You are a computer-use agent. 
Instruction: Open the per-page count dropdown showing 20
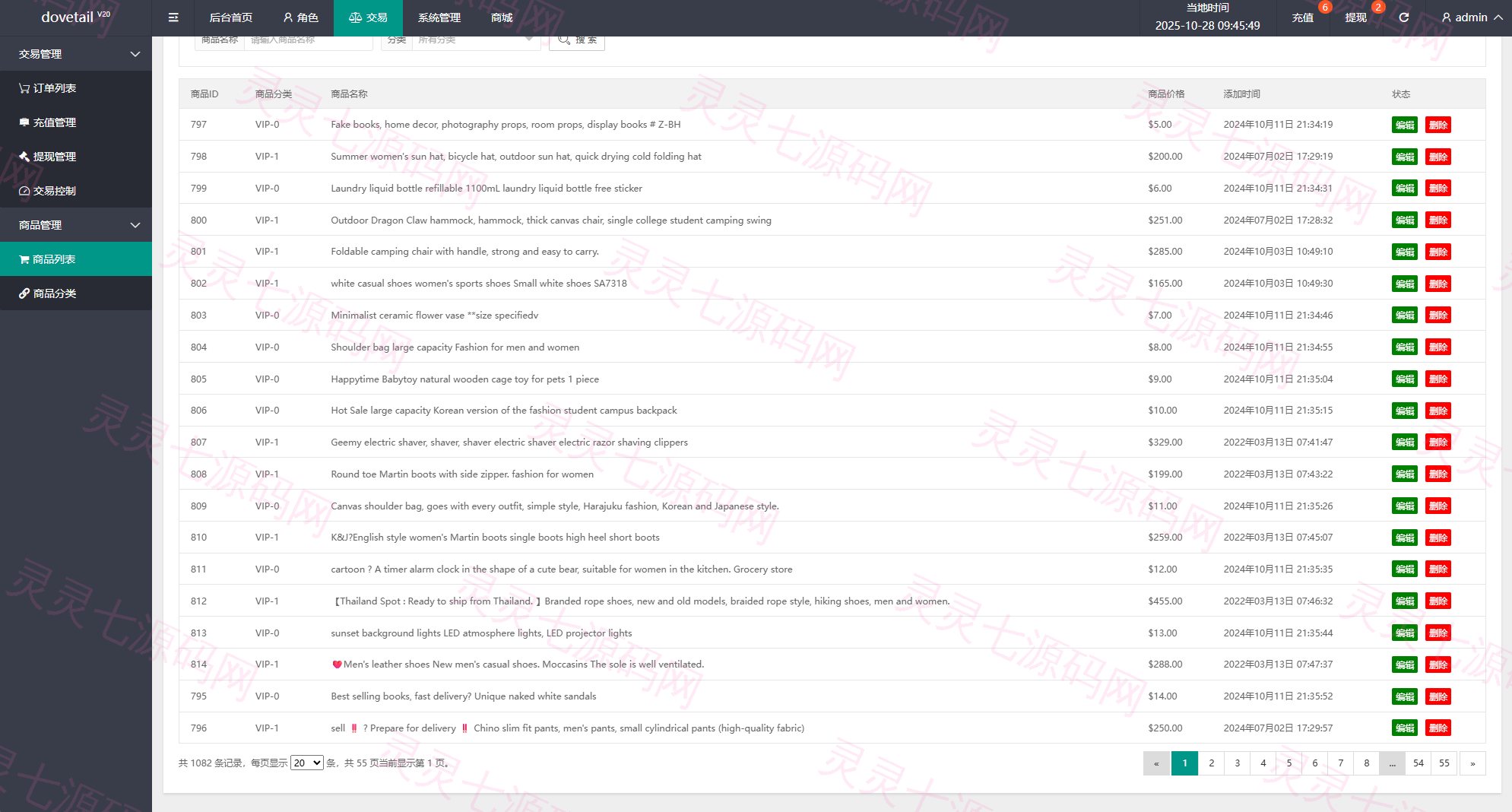[x=307, y=763]
